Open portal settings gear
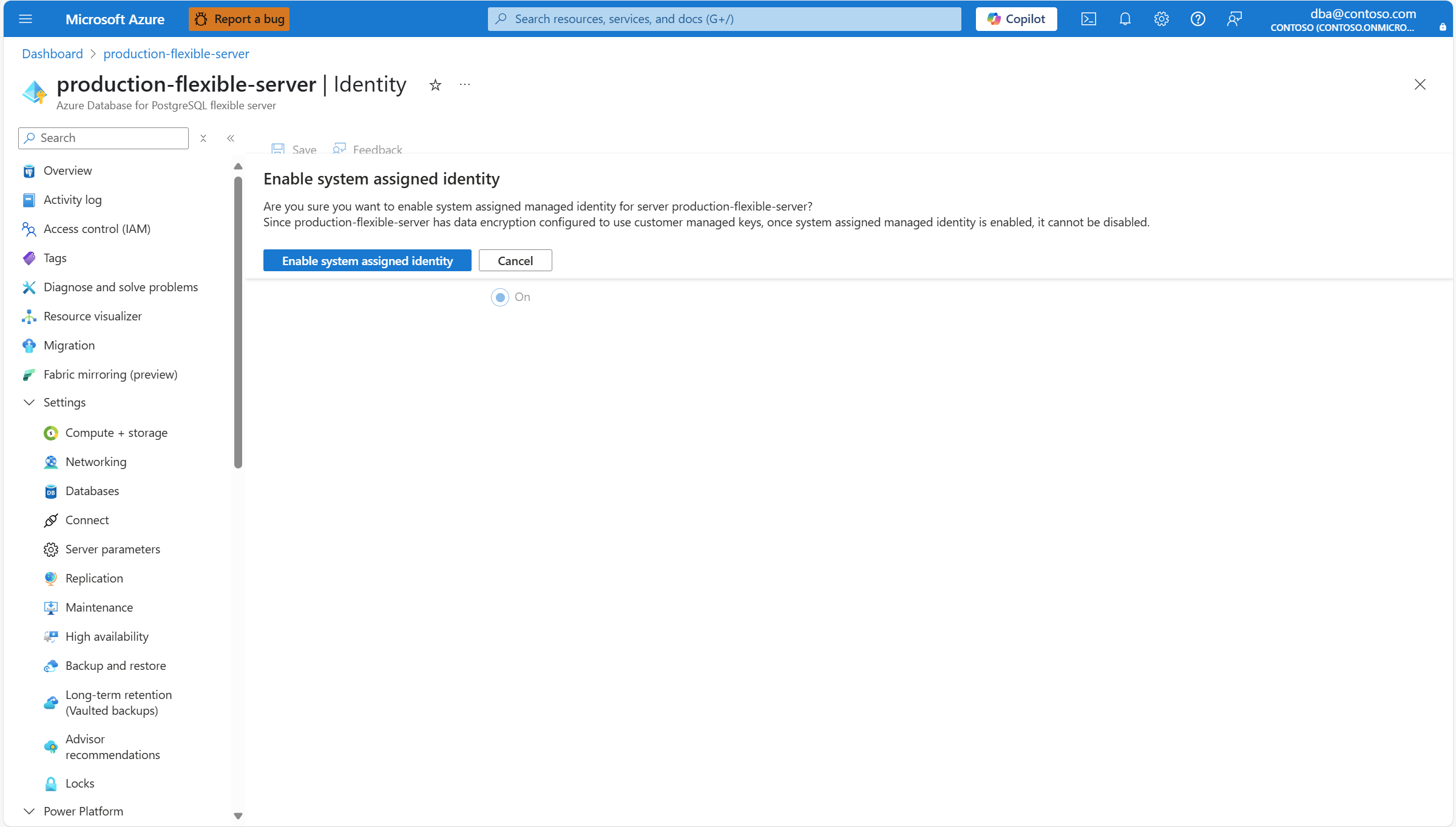Image resolution: width=1456 pixels, height=827 pixels. [x=1162, y=19]
